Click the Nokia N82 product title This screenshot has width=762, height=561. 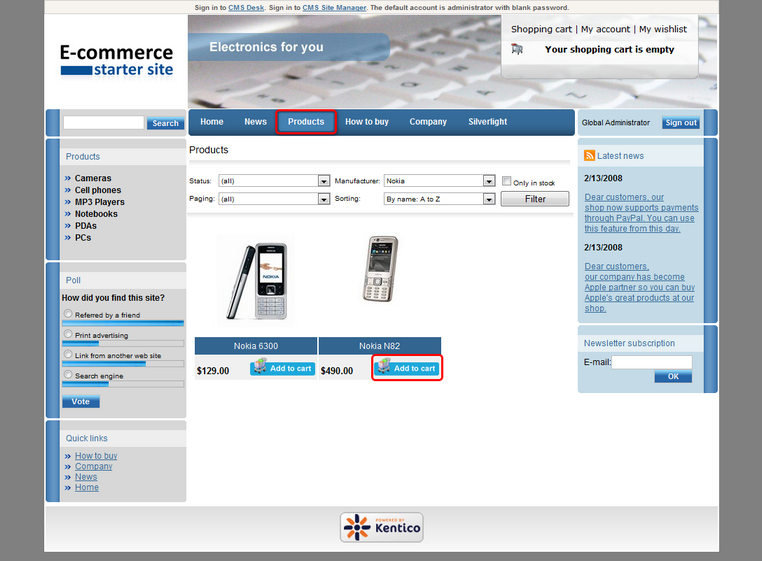coord(380,346)
